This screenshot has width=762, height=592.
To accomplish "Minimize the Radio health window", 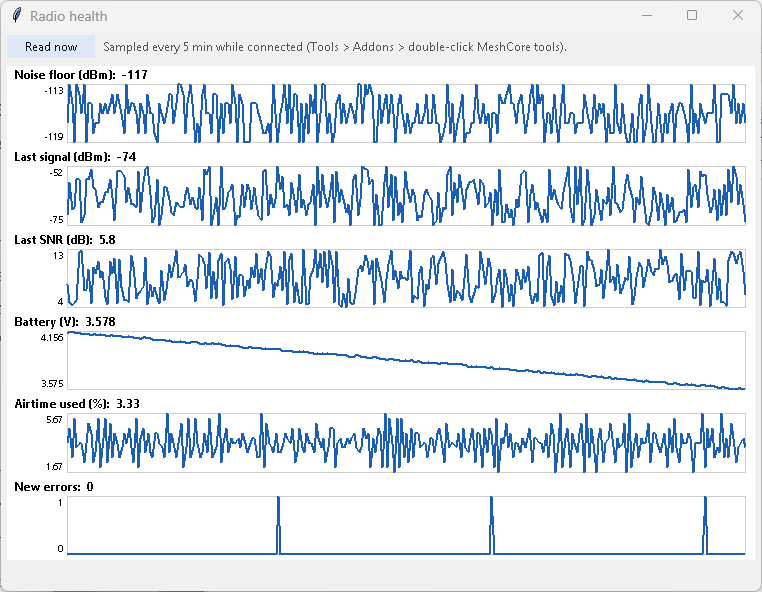I will pyautogui.click(x=647, y=16).
